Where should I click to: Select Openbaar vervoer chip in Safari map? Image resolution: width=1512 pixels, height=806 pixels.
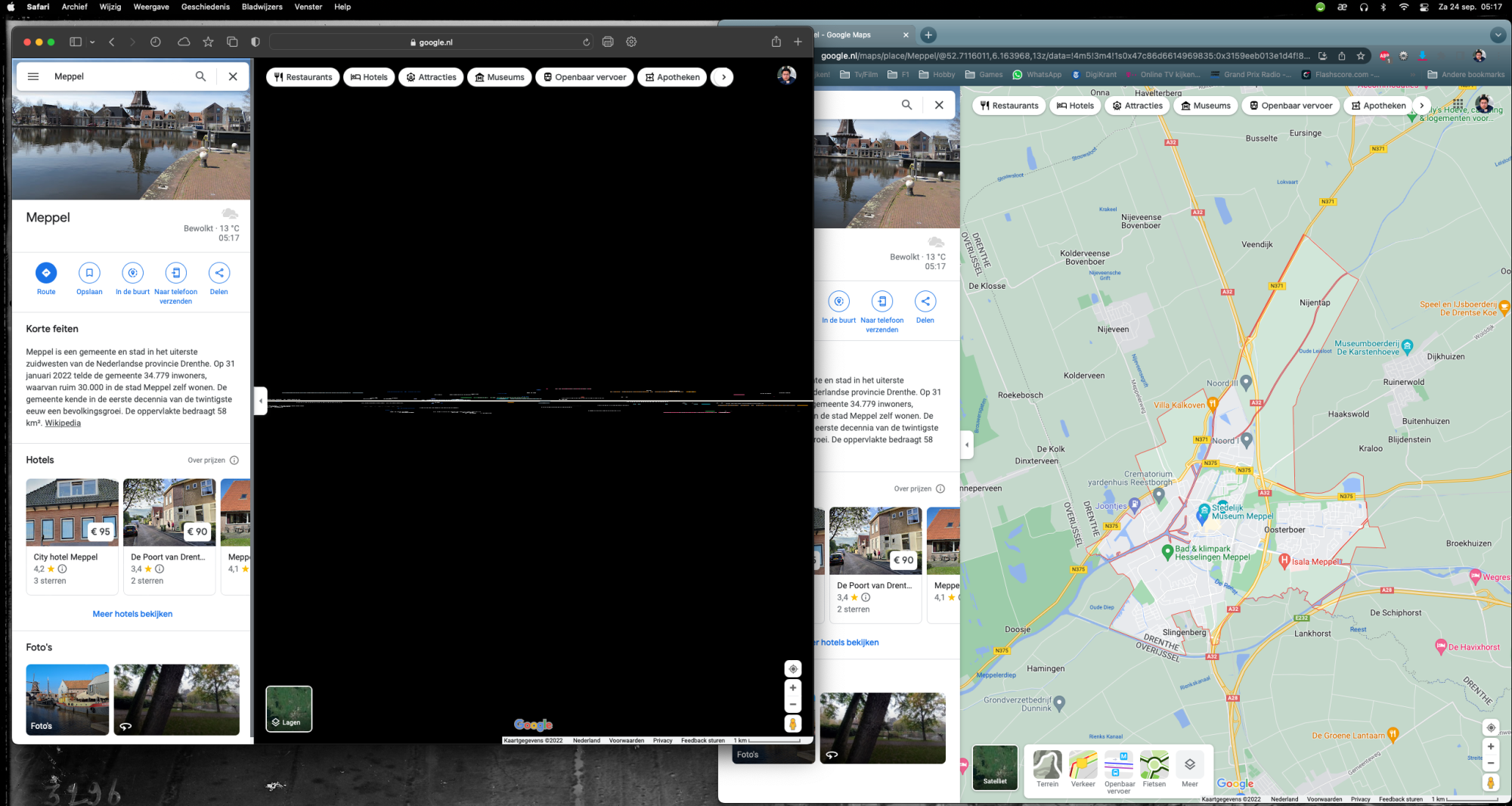pyautogui.click(x=586, y=77)
